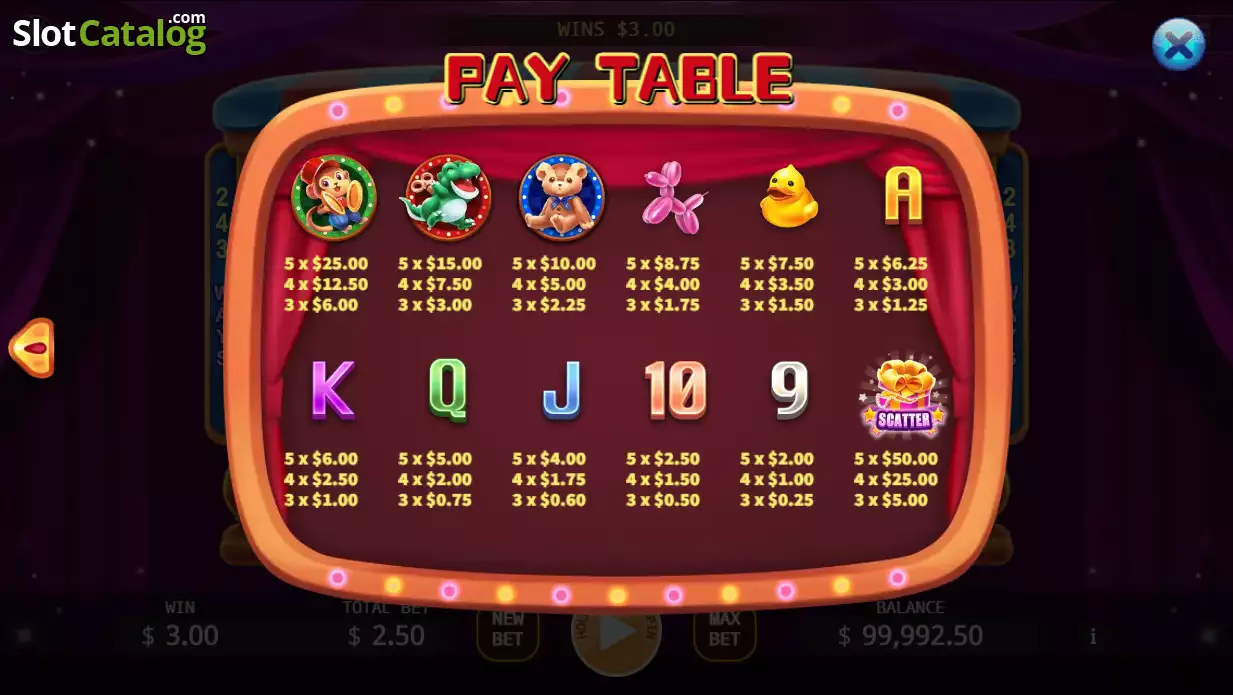Select the yellow rubber duck symbol

coord(789,196)
